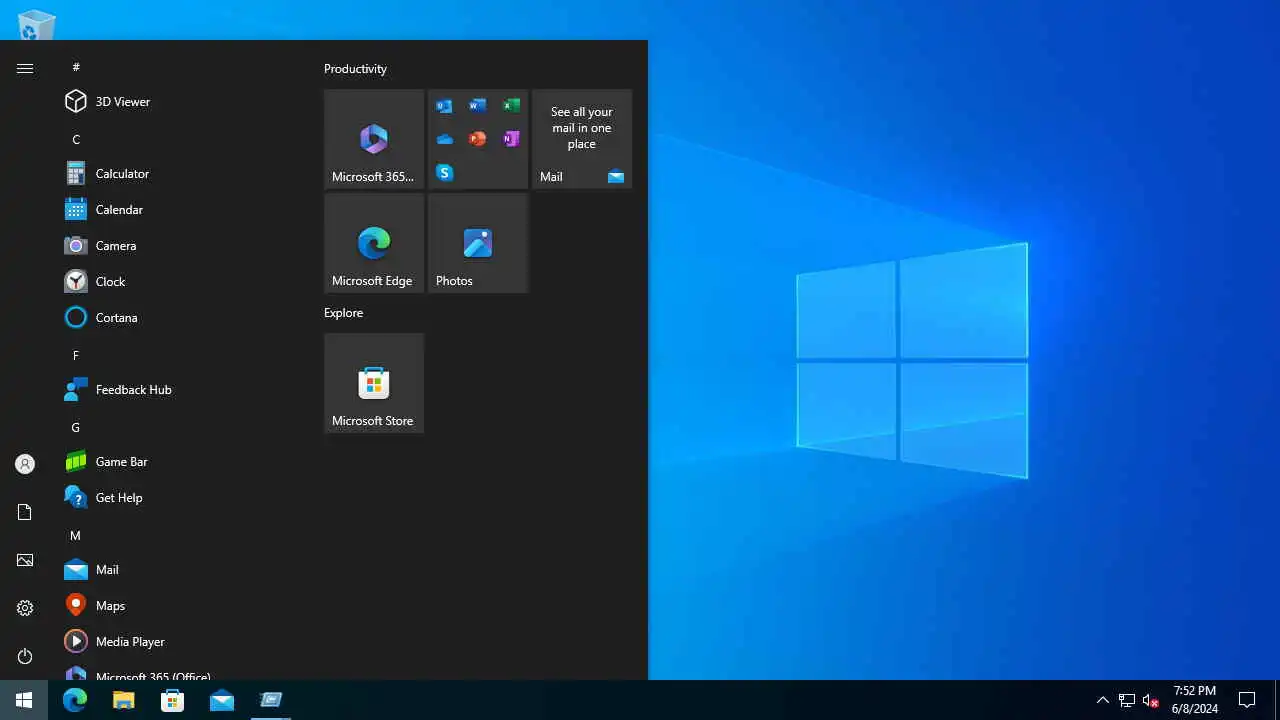Open Microsoft Edge on the taskbar
Screen dimensions: 1280x720
click(x=75, y=700)
